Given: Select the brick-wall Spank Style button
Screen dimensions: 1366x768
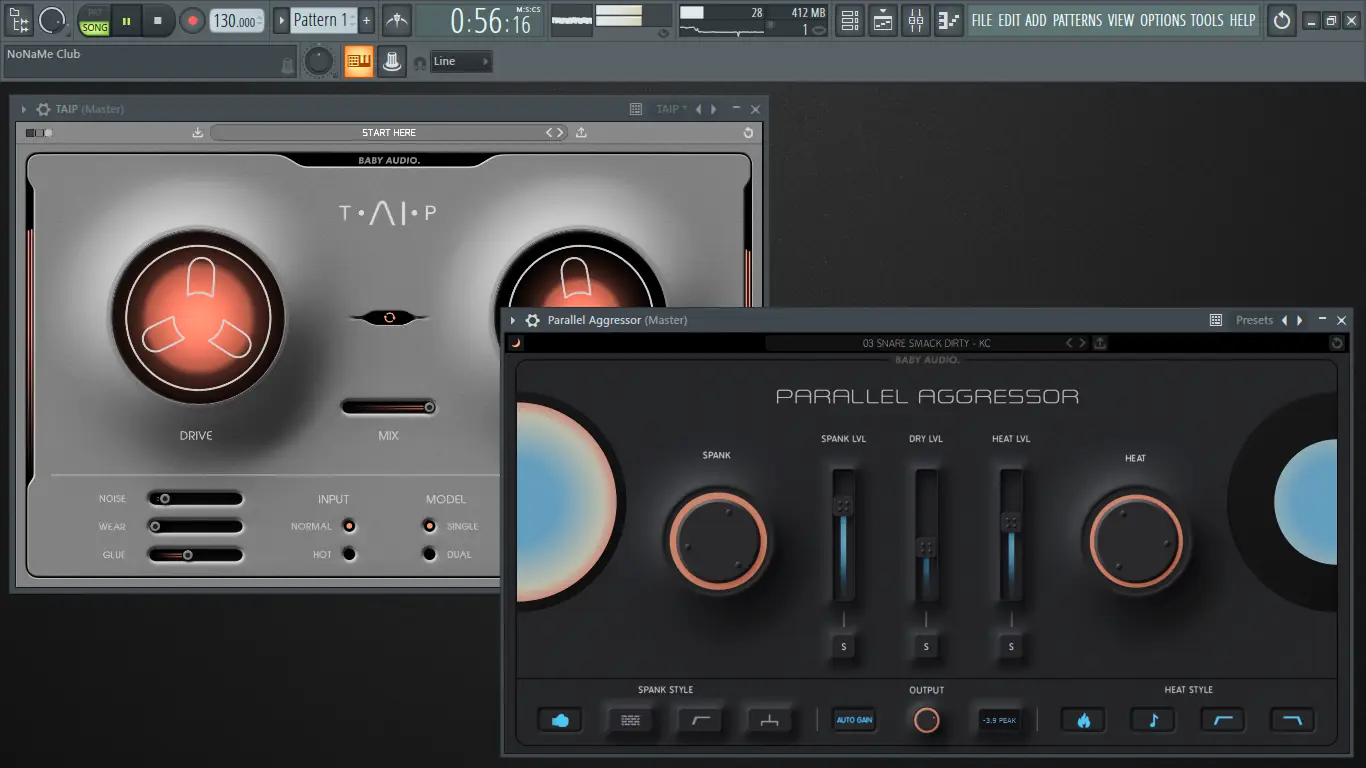Looking at the screenshot, I should [x=630, y=720].
